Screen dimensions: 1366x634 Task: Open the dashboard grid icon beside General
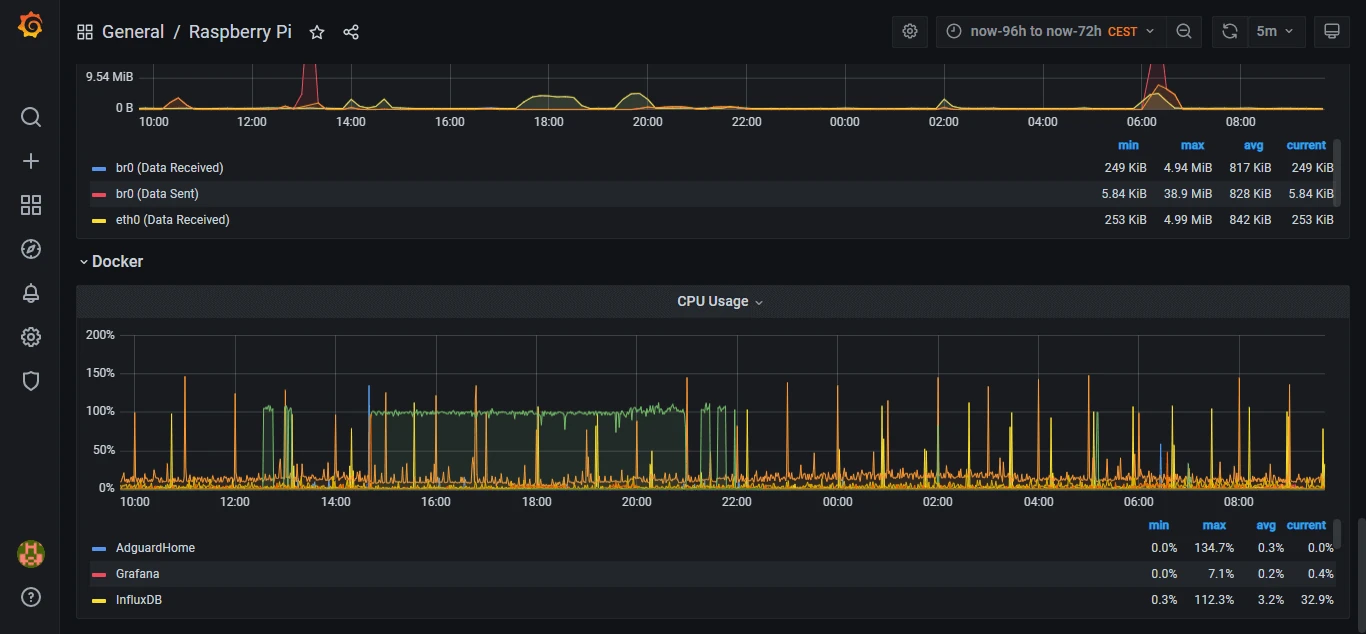coord(85,32)
